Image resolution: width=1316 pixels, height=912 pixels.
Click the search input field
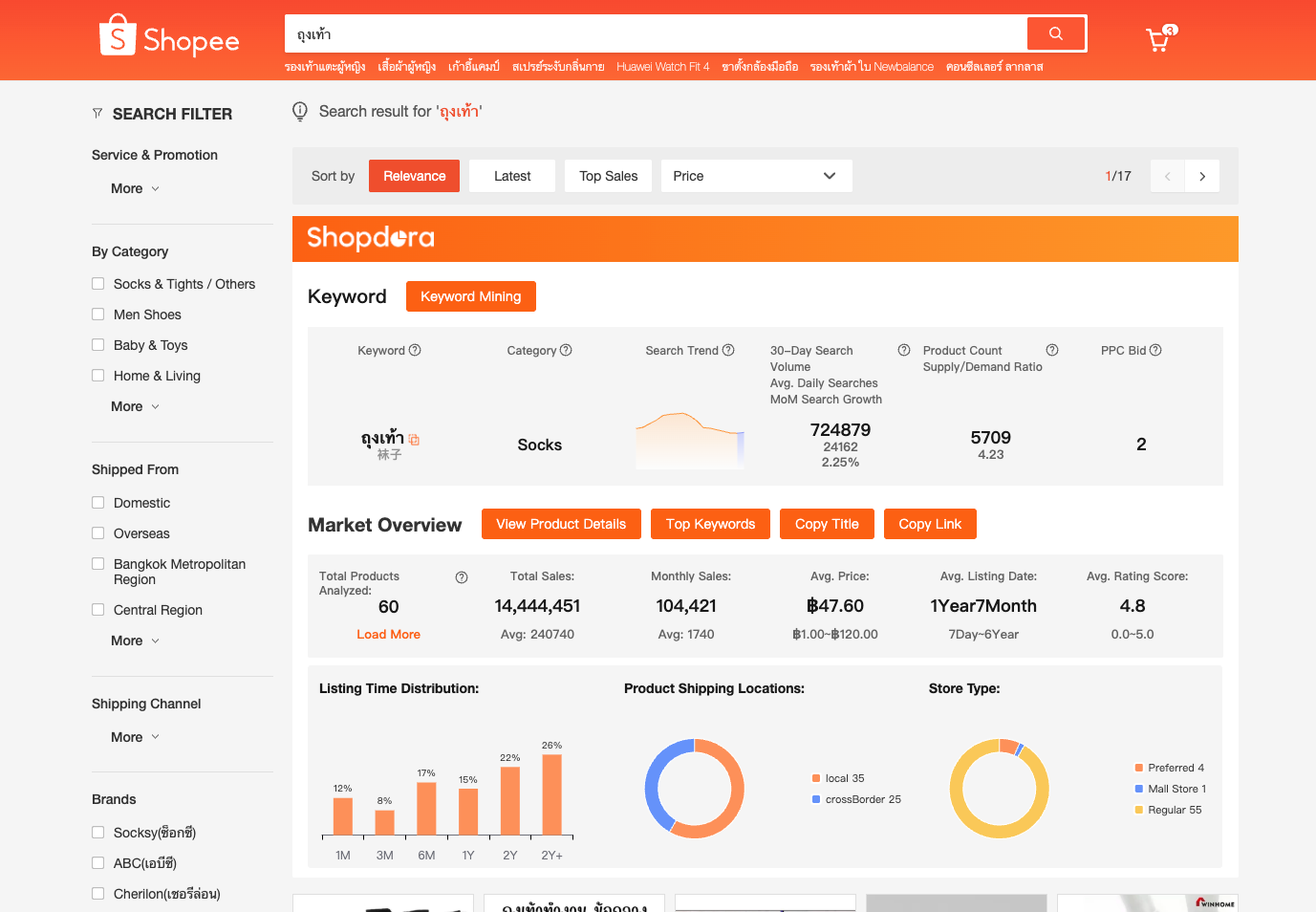[655, 34]
